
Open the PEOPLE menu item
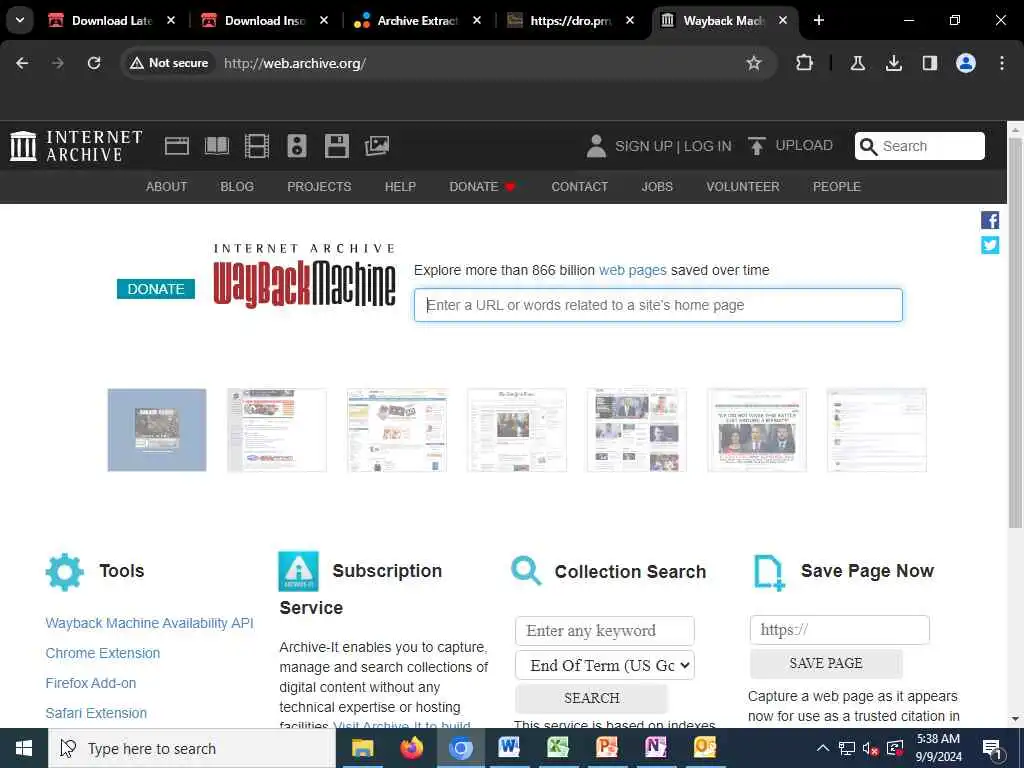[x=837, y=187]
